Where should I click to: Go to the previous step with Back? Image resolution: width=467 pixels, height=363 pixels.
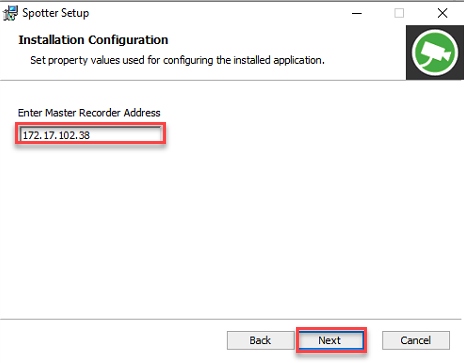(260, 340)
